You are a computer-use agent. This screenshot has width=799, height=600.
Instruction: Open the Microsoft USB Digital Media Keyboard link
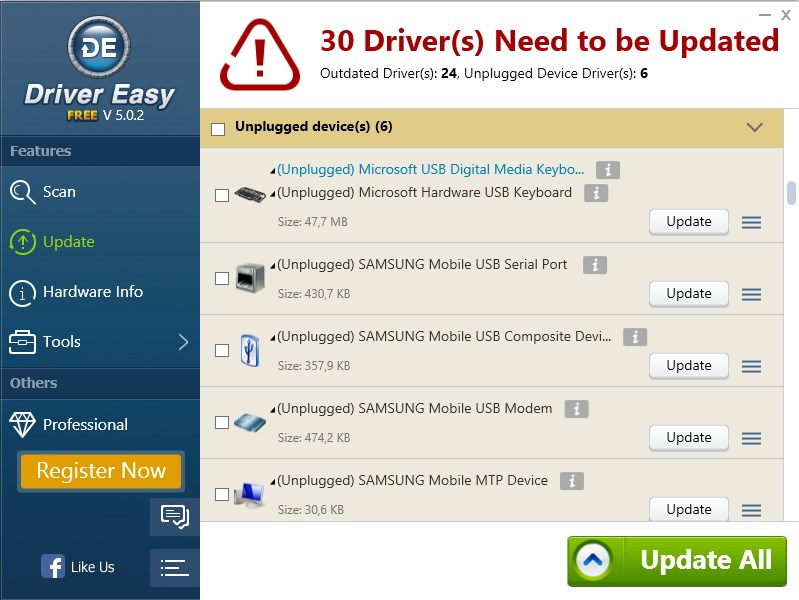click(x=431, y=169)
